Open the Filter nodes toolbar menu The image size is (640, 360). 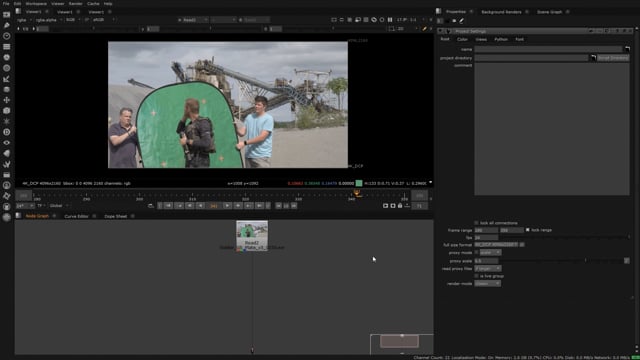pyautogui.click(x=7, y=68)
